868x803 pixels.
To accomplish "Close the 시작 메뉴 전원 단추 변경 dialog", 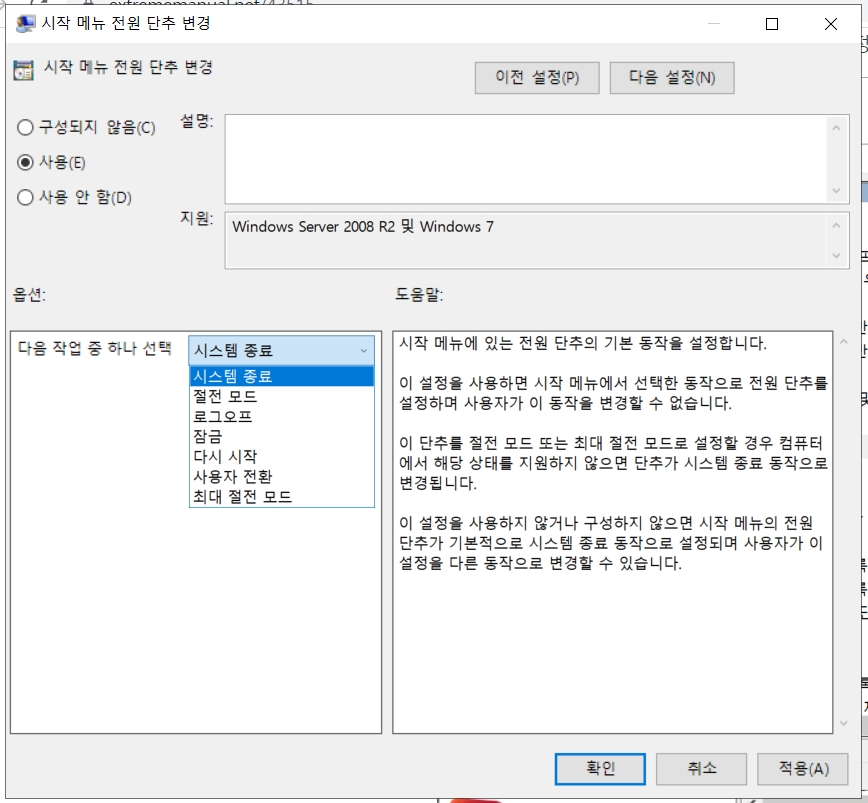I will tap(830, 24).
